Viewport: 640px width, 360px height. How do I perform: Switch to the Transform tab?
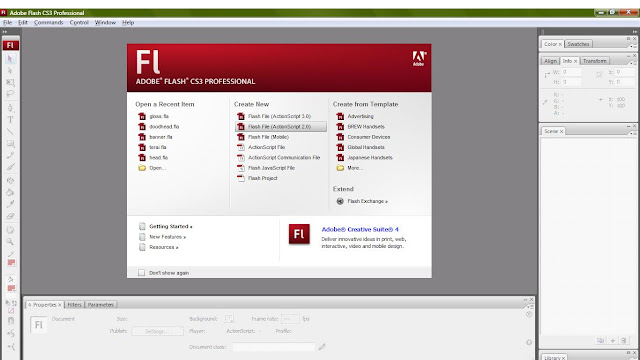(x=594, y=61)
